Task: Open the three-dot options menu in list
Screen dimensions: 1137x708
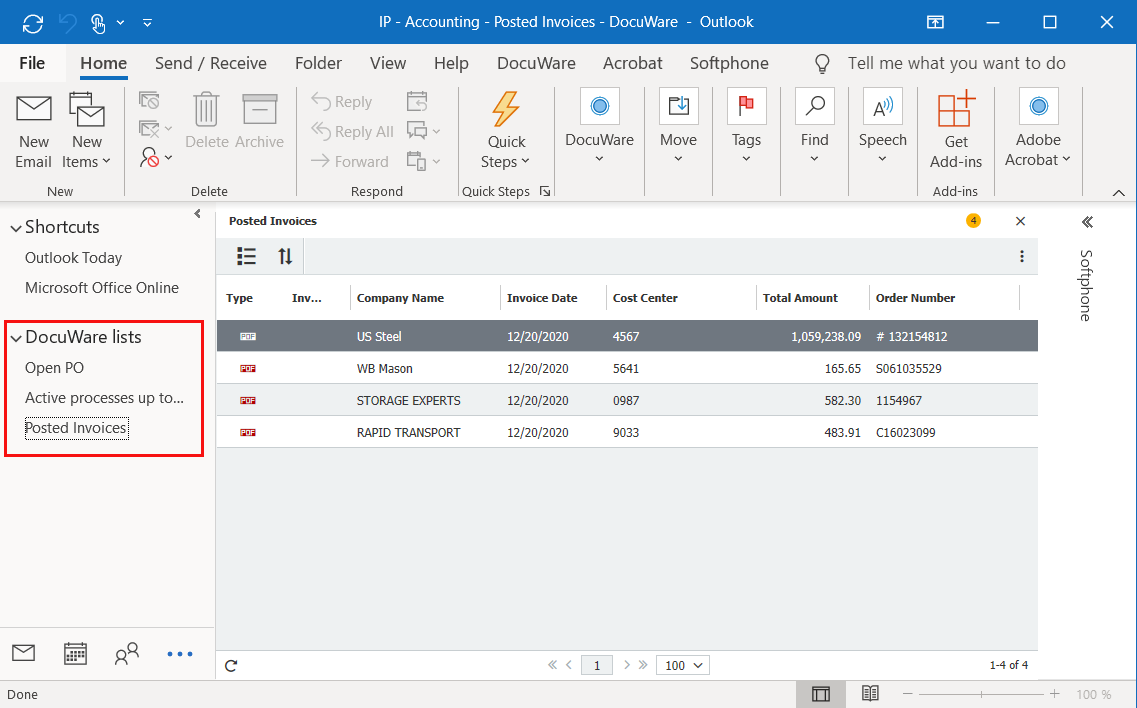Action: (x=1021, y=256)
